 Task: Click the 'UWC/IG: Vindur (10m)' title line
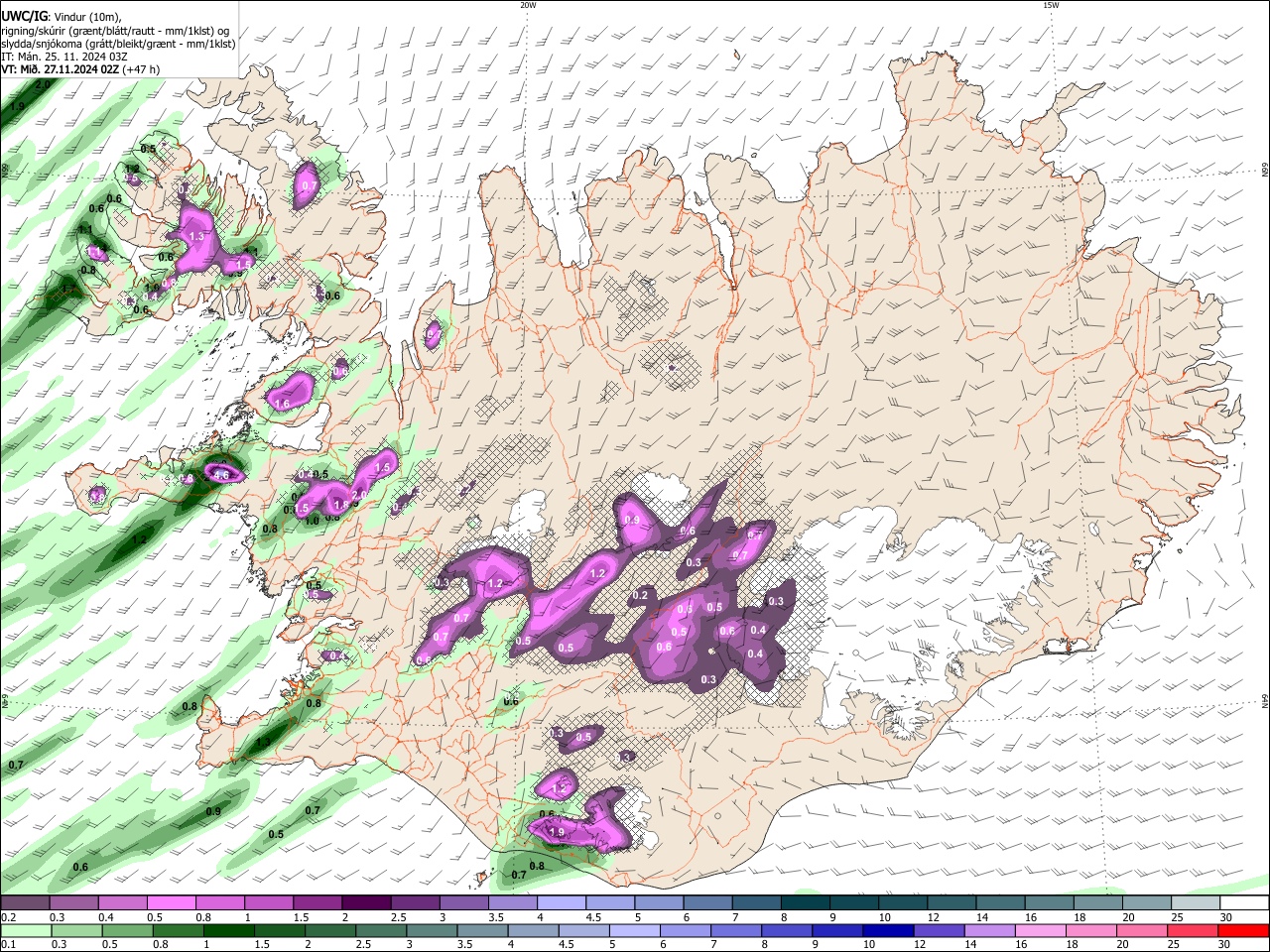[x=61, y=16]
